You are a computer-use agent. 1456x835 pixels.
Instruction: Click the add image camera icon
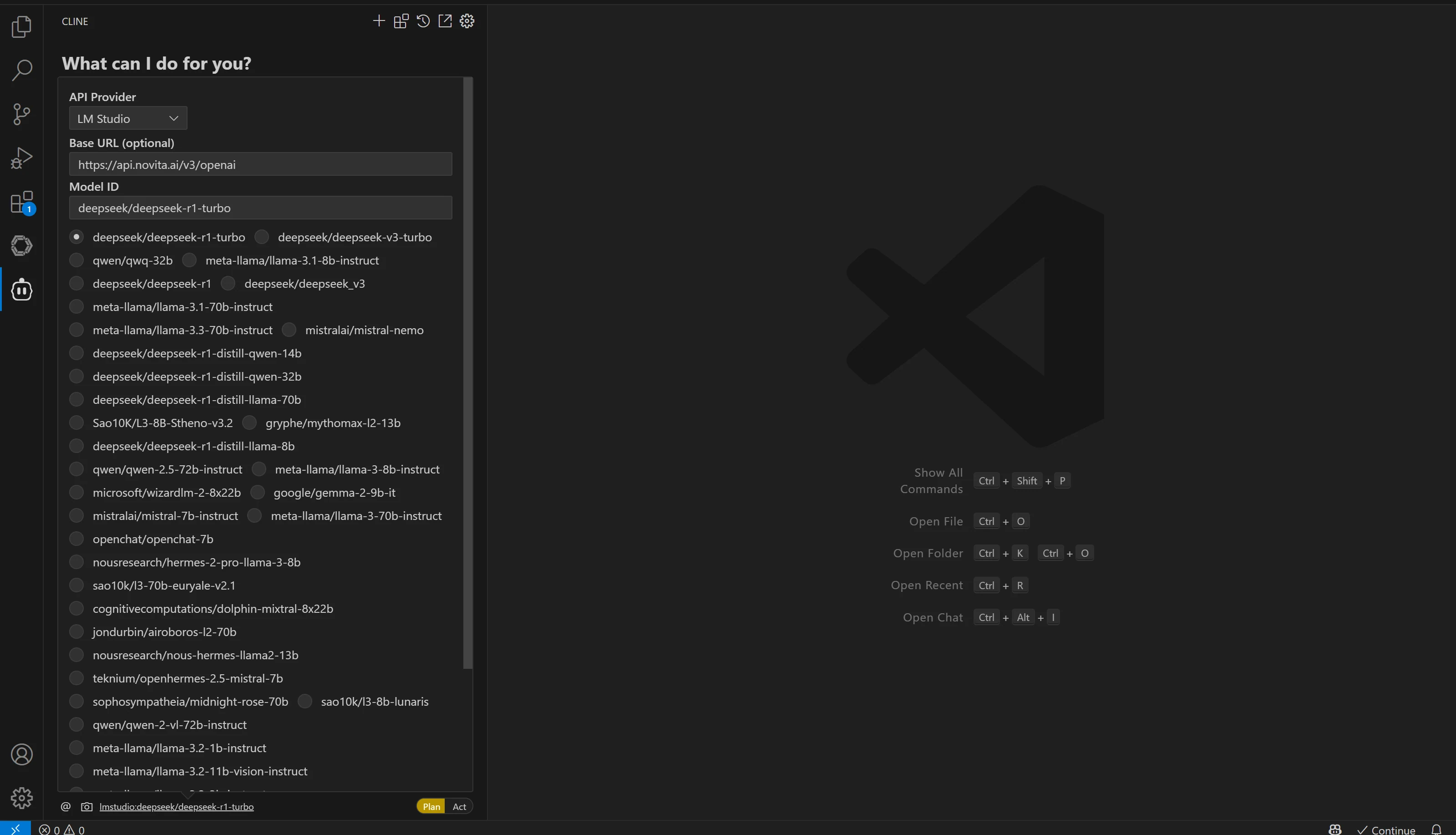(x=86, y=806)
